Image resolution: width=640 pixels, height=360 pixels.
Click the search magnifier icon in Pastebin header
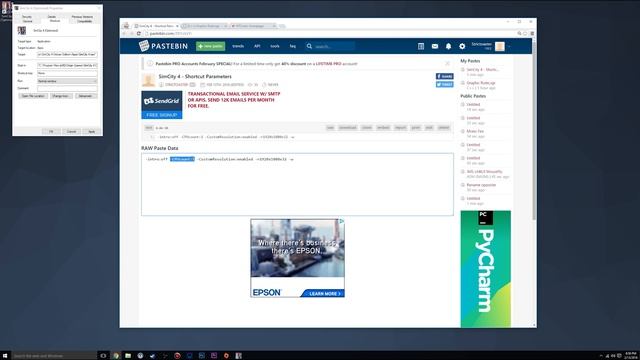point(309,46)
